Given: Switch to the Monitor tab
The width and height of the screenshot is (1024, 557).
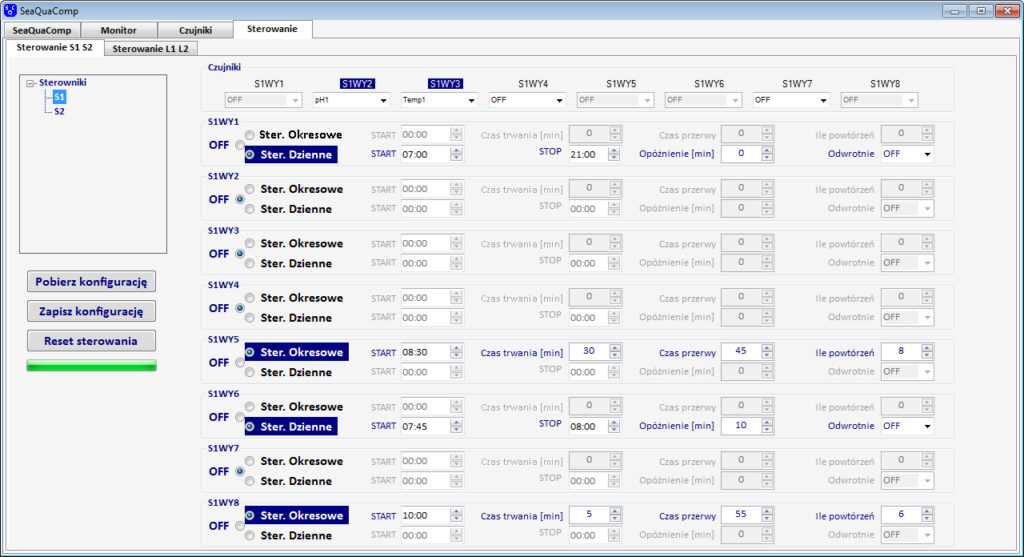Looking at the screenshot, I should click(119, 30).
